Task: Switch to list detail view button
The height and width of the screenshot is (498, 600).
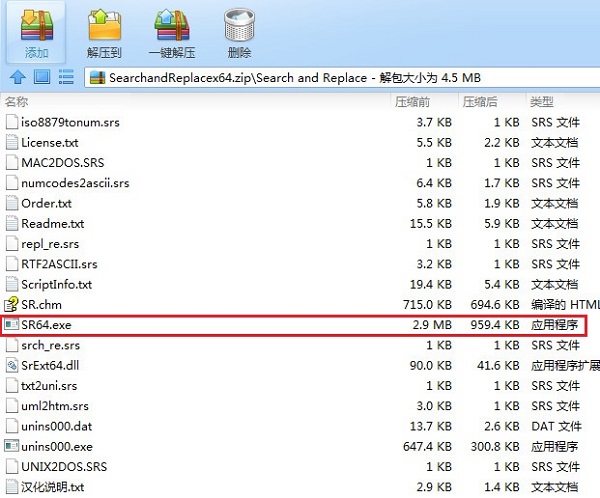Action: tap(66, 77)
